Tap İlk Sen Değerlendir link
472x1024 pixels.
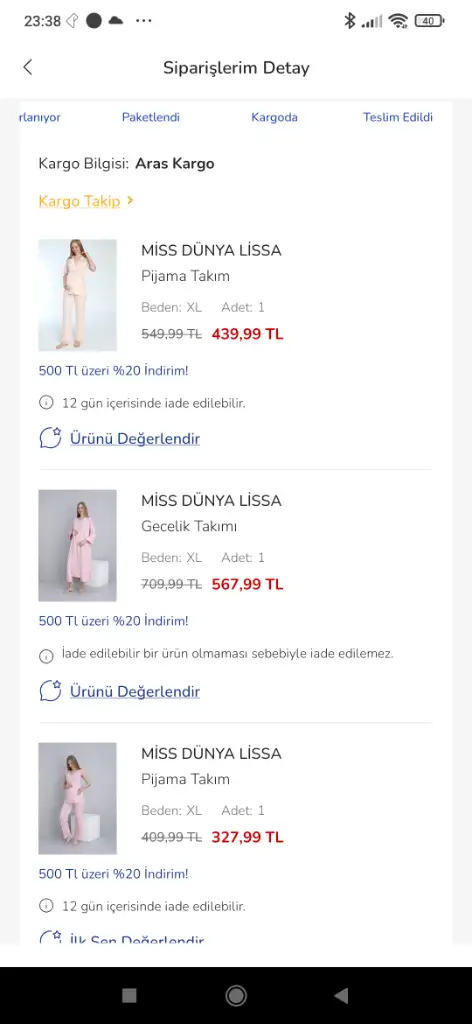click(x=137, y=938)
